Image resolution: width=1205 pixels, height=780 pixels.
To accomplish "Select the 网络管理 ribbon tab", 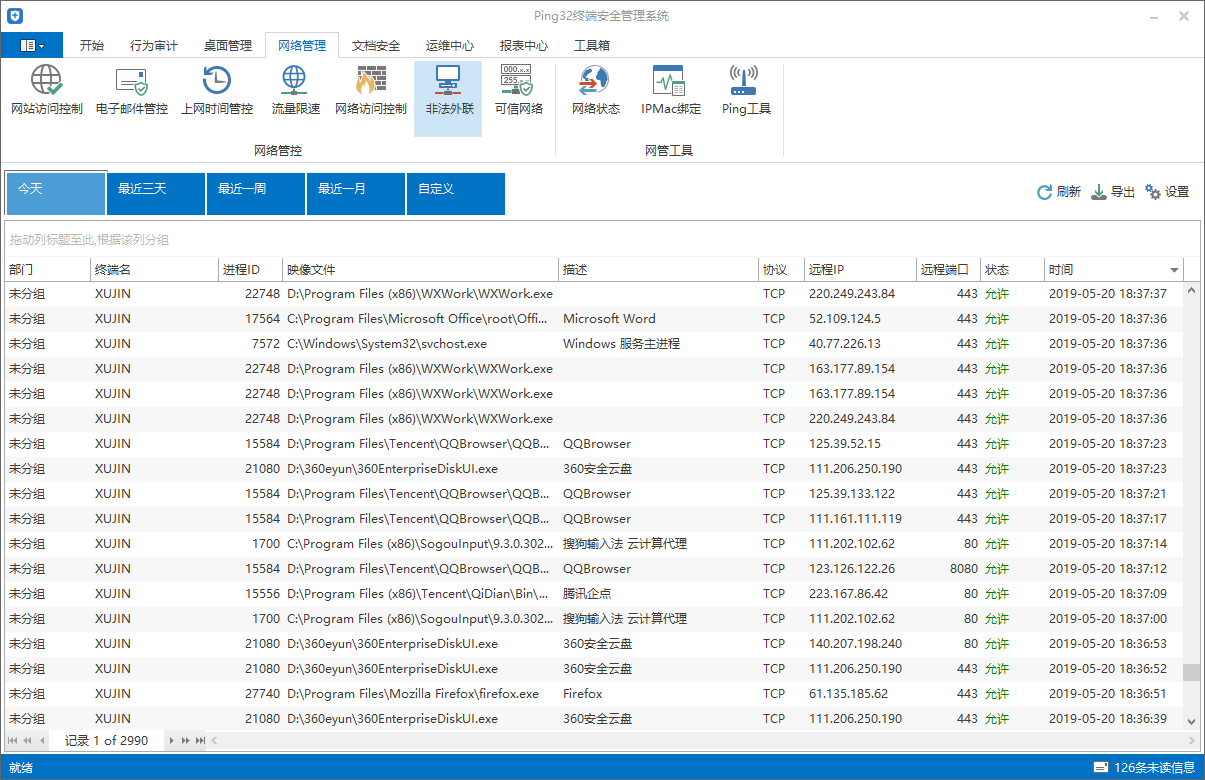I will point(302,45).
